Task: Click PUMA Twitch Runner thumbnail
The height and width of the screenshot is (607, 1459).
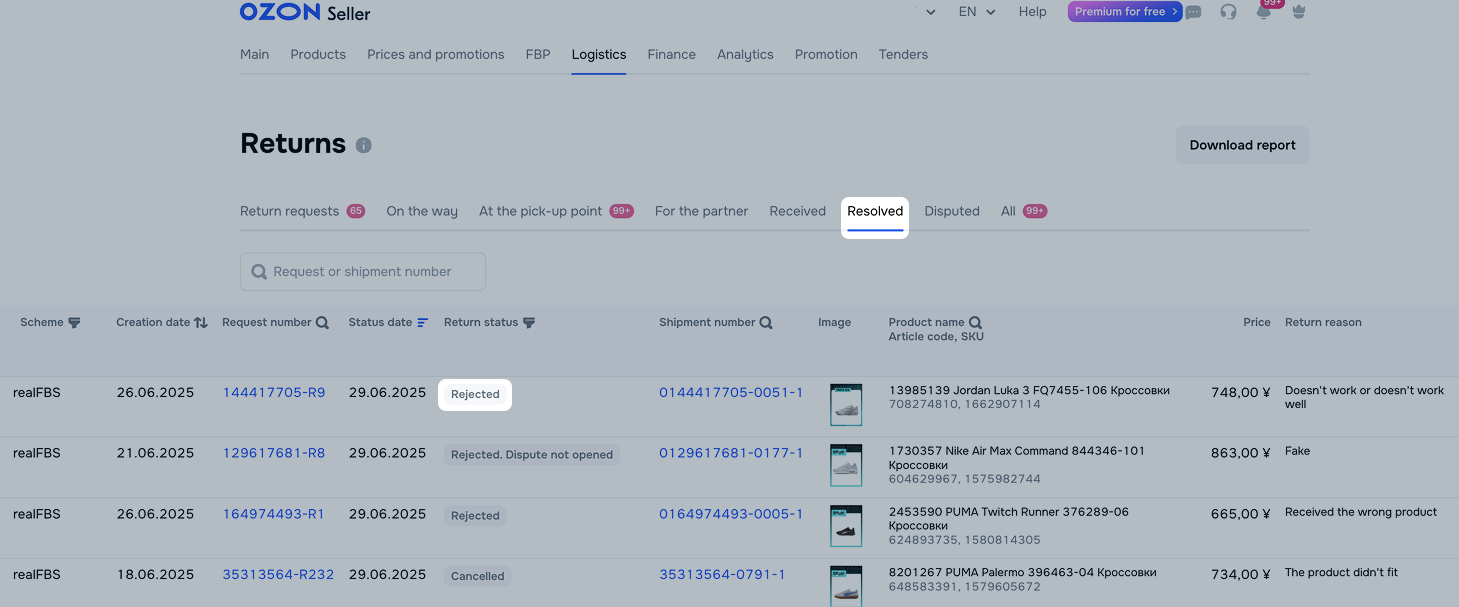Action: pos(846,526)
